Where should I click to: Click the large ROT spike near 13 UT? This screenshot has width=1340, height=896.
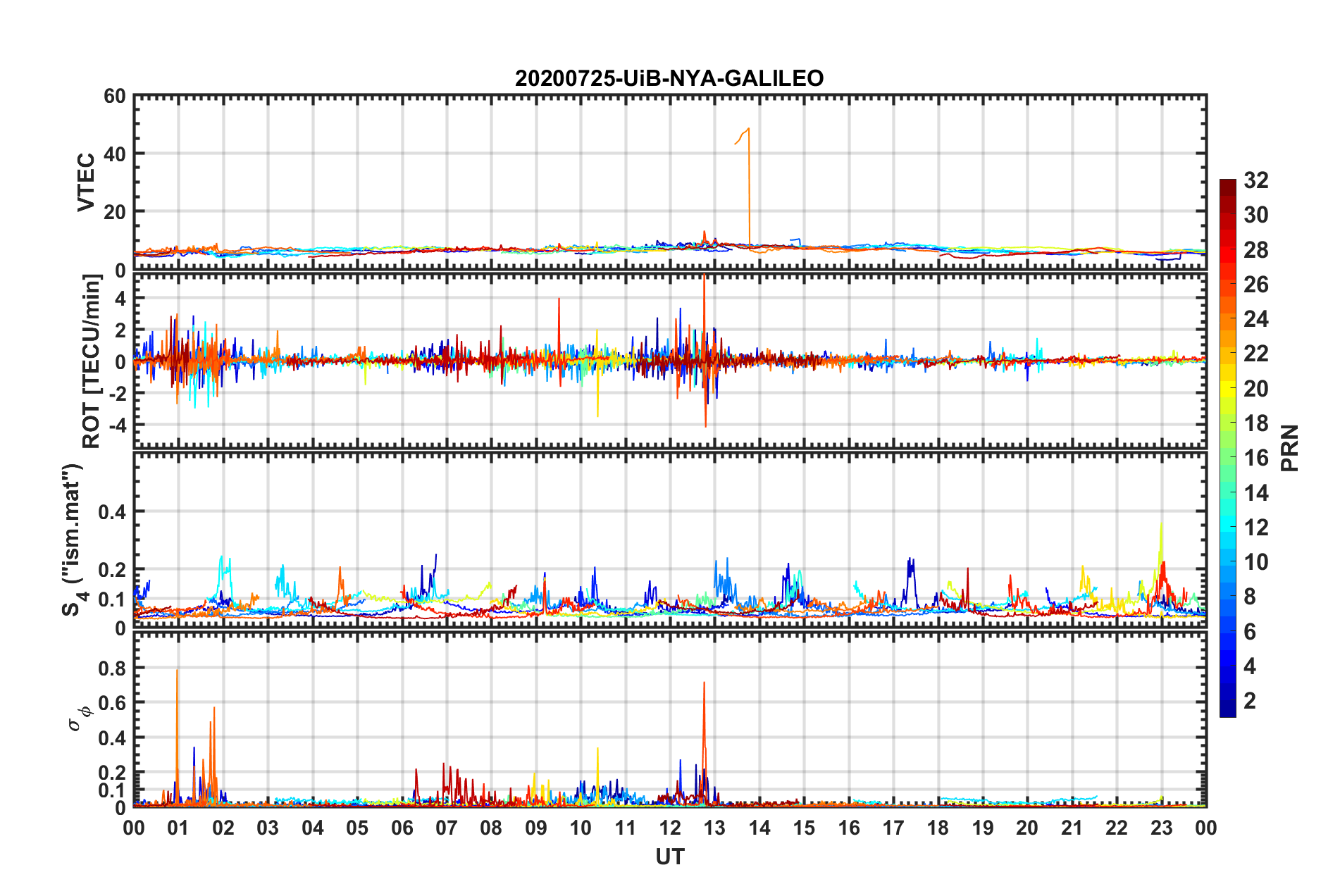pos(705,350)
